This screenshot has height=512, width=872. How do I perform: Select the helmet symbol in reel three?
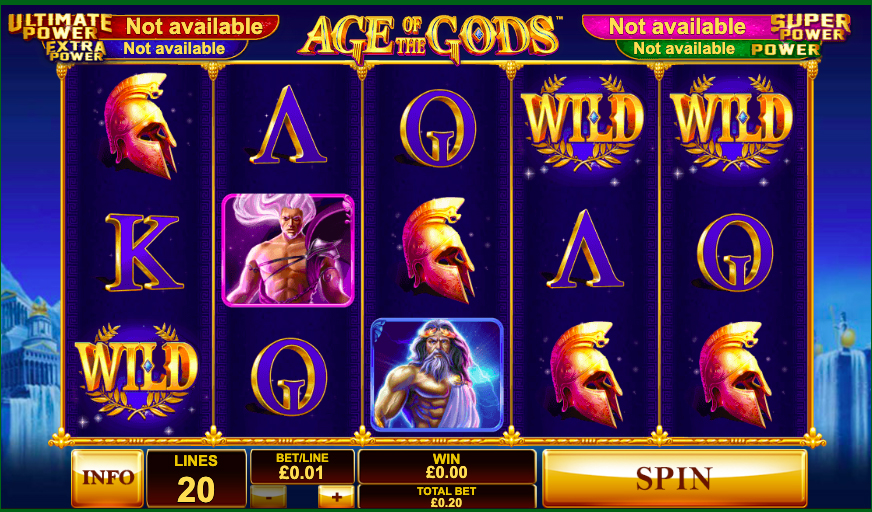click(439, 250)
